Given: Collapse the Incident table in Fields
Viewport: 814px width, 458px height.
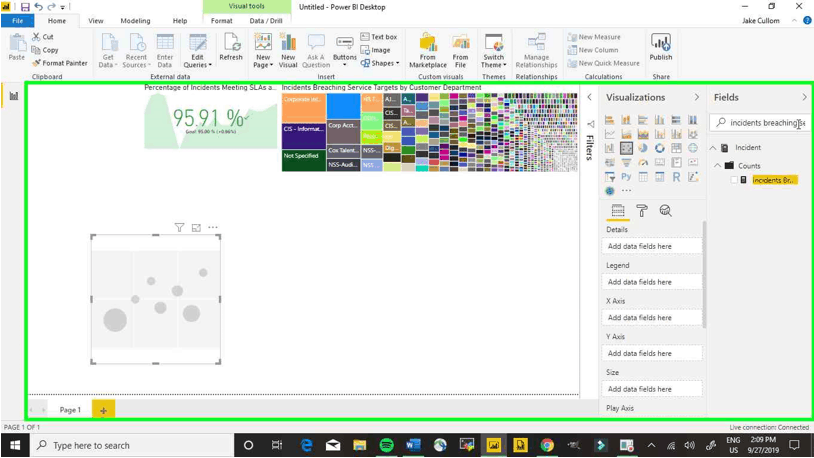Looking at the screenshot, I should 713,148.
